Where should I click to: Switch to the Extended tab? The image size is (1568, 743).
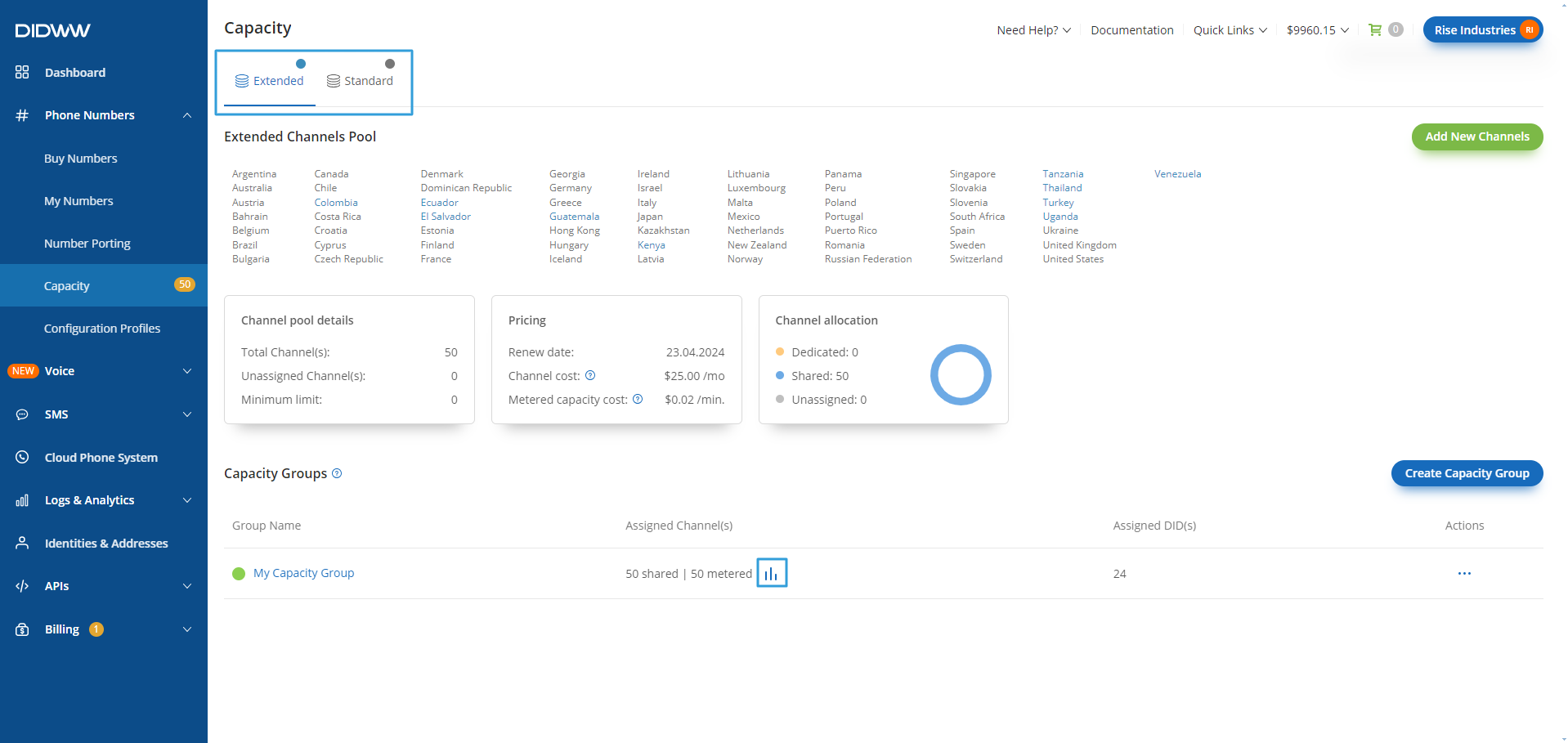270,81
